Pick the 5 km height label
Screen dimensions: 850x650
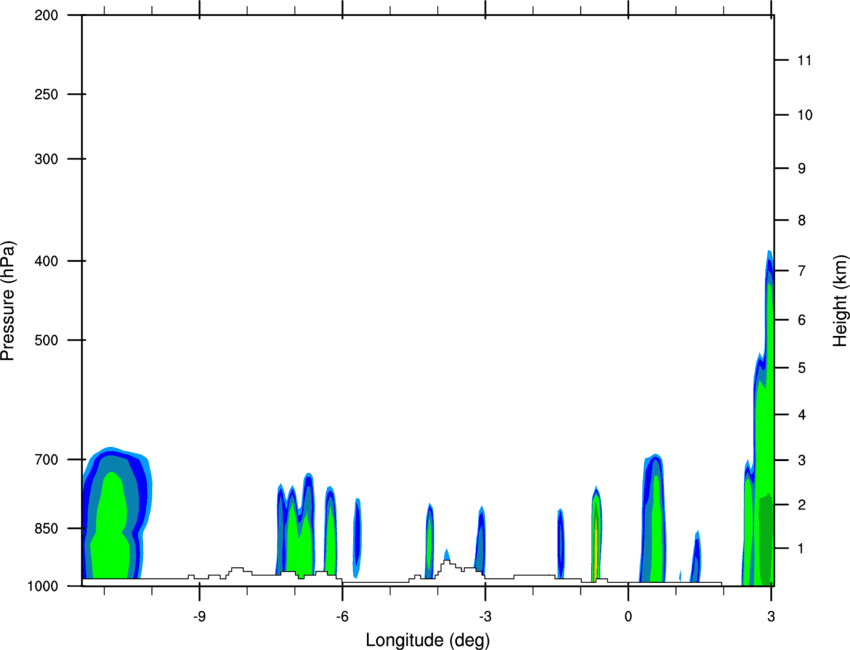pos(802,368)
